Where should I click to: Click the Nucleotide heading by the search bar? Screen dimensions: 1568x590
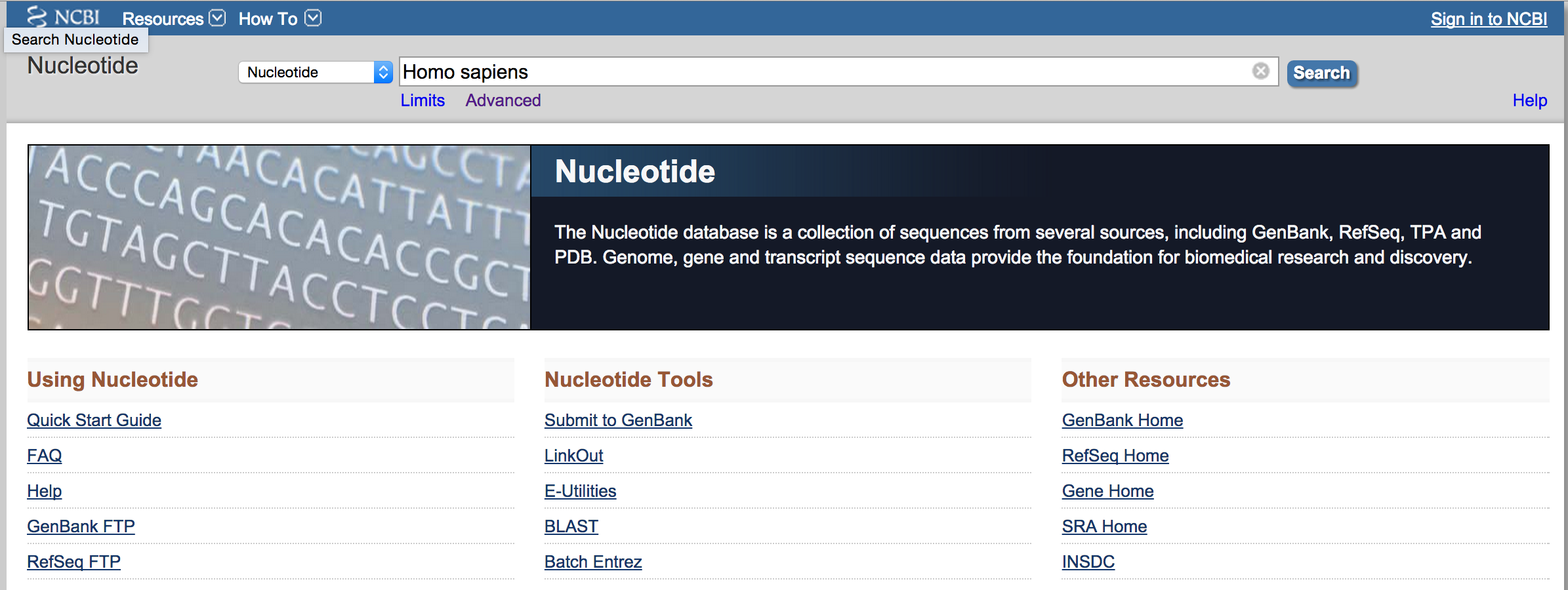(83, 66)
